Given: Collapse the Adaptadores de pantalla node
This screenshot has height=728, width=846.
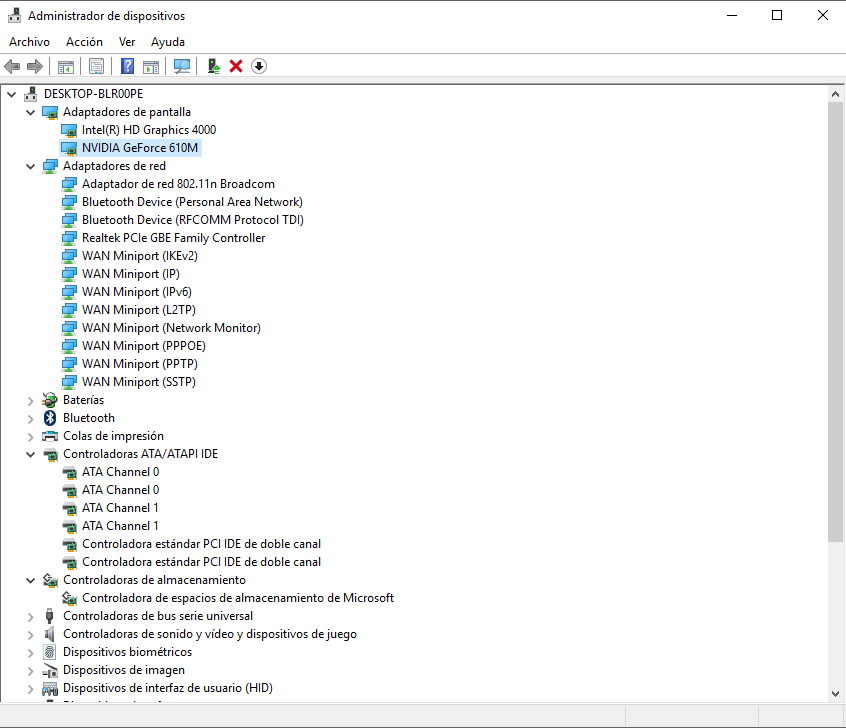Looking at the screenshot, I should 30,112.
